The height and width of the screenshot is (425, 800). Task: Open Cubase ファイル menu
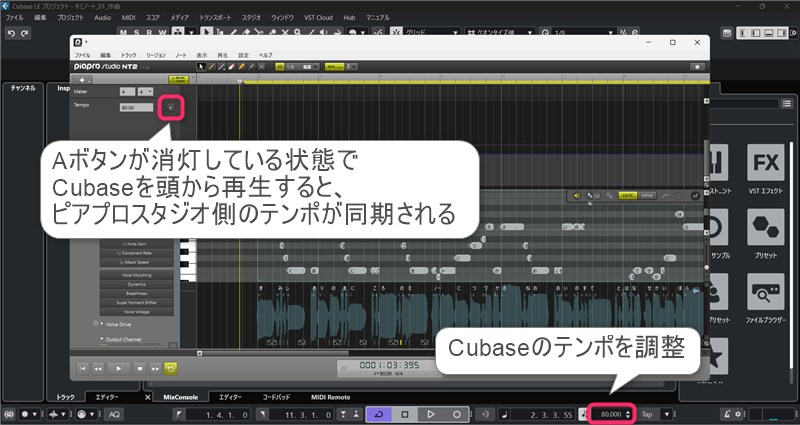coord(14,17)
